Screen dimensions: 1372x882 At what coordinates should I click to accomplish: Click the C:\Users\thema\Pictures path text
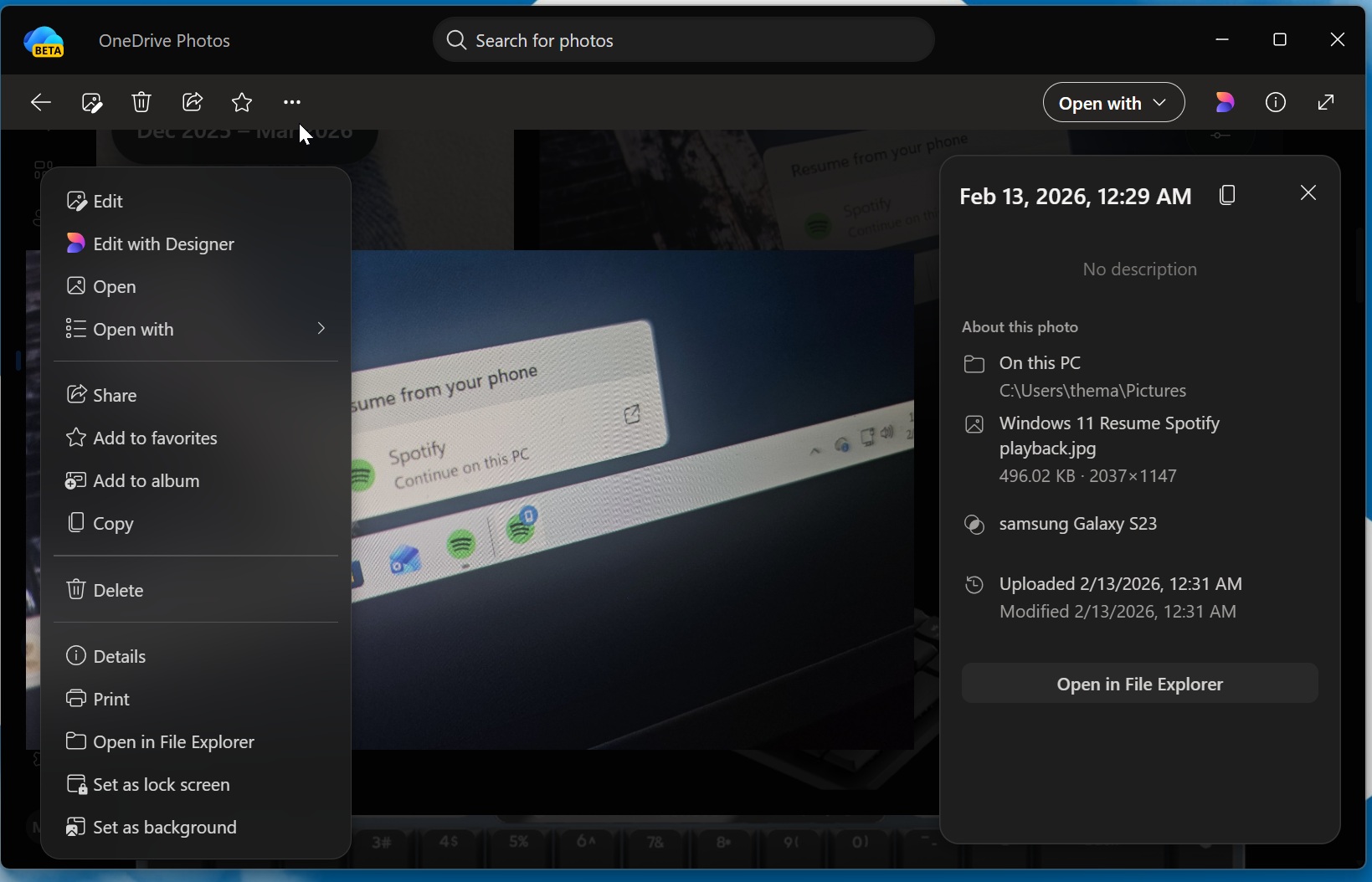(1092, 391)
